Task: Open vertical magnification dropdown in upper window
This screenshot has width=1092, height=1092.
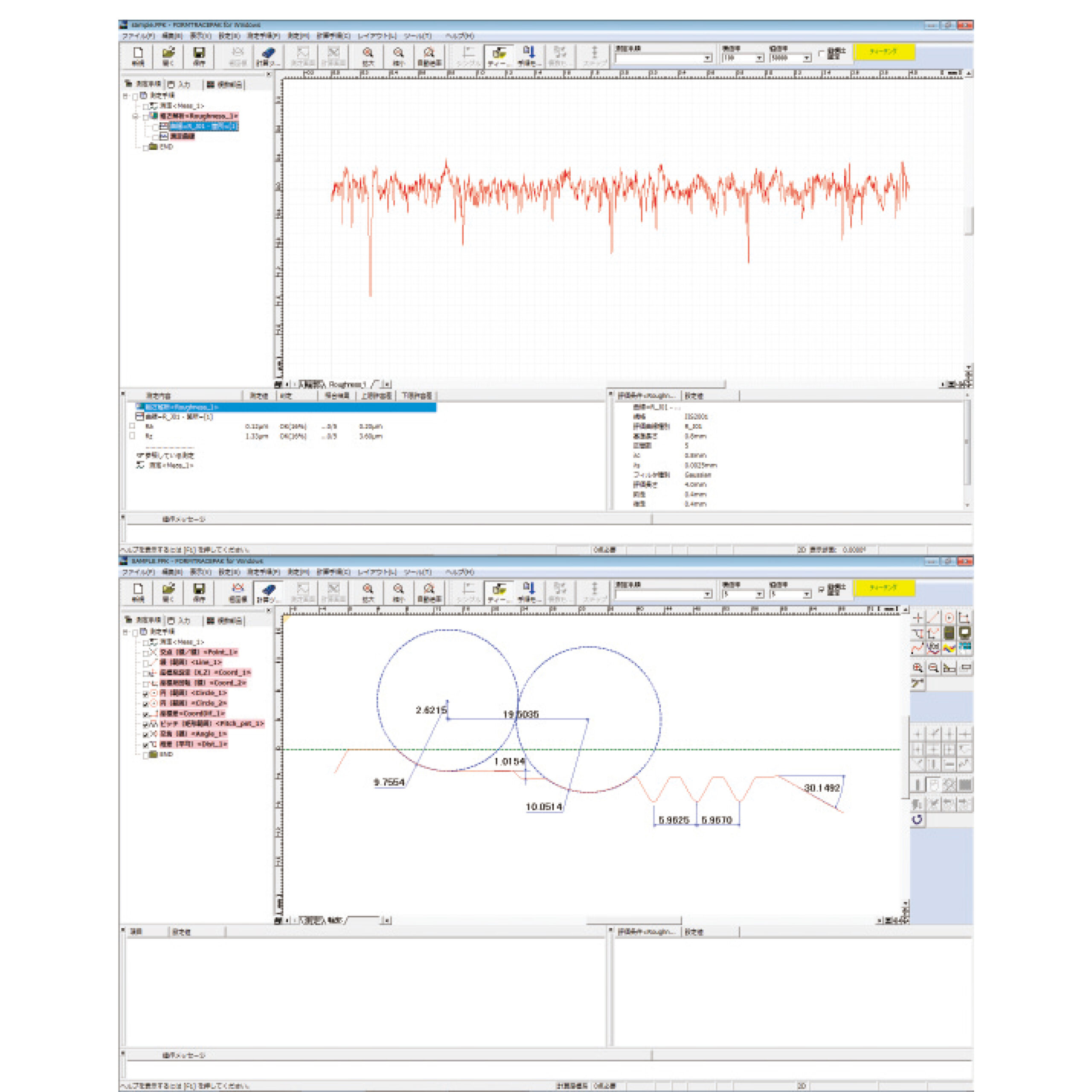Action: [x=807, y=58]
